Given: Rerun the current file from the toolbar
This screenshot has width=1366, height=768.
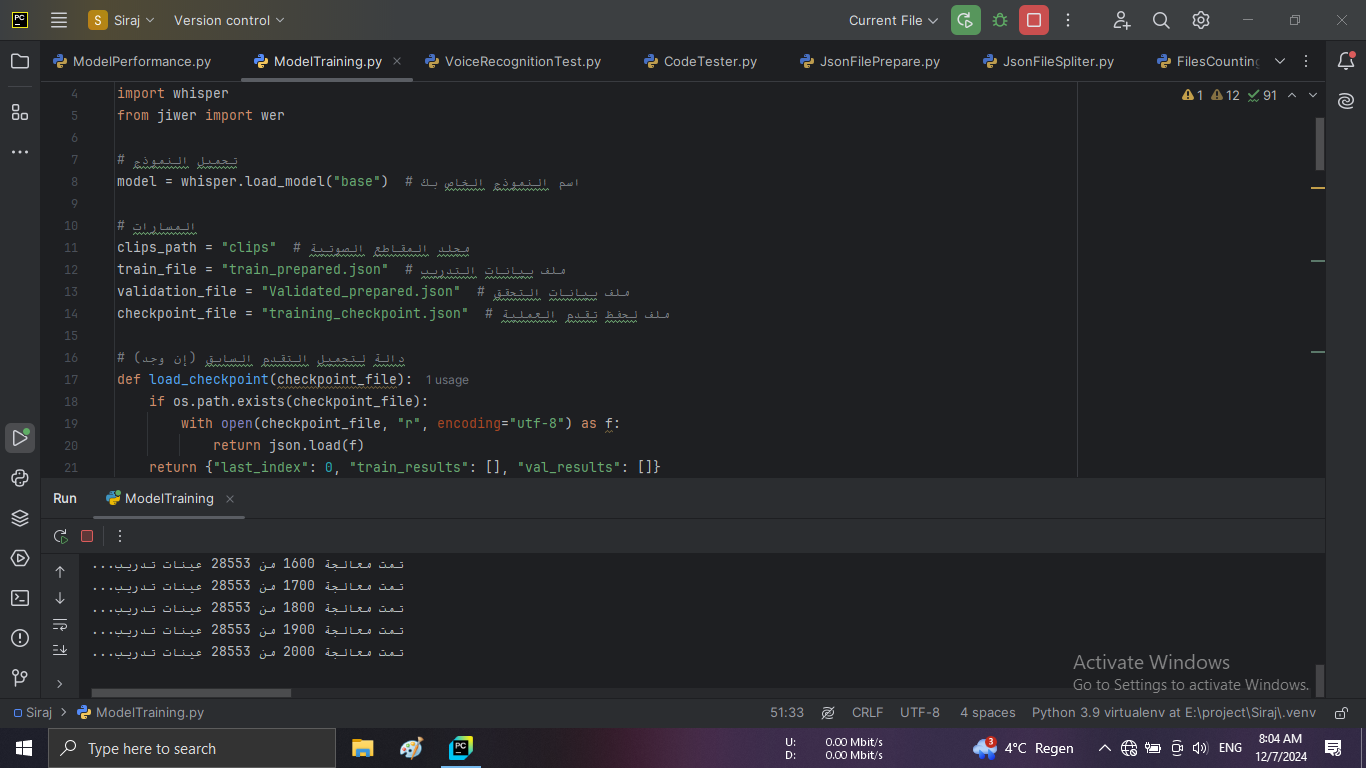Looking at the screenshot, I should point(965,20).
